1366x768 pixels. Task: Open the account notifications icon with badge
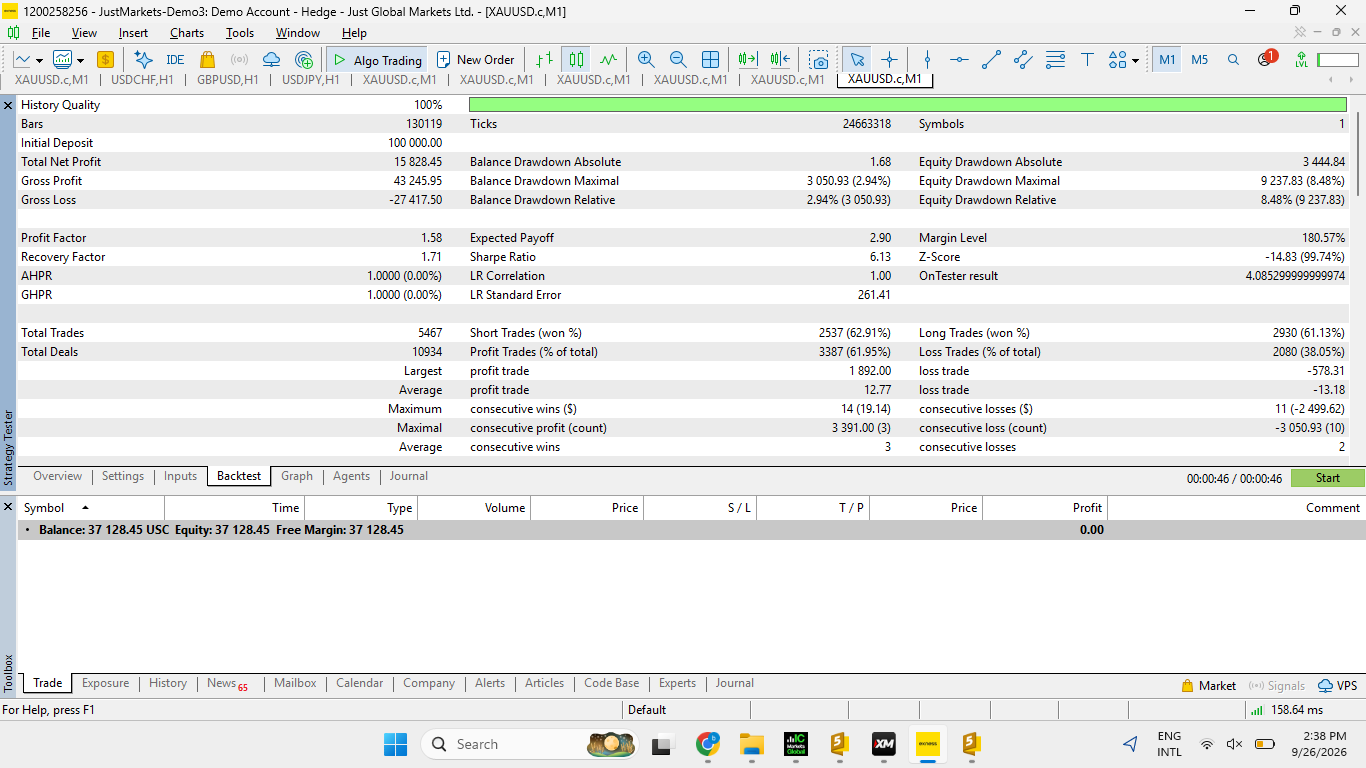click(1266, 58)
